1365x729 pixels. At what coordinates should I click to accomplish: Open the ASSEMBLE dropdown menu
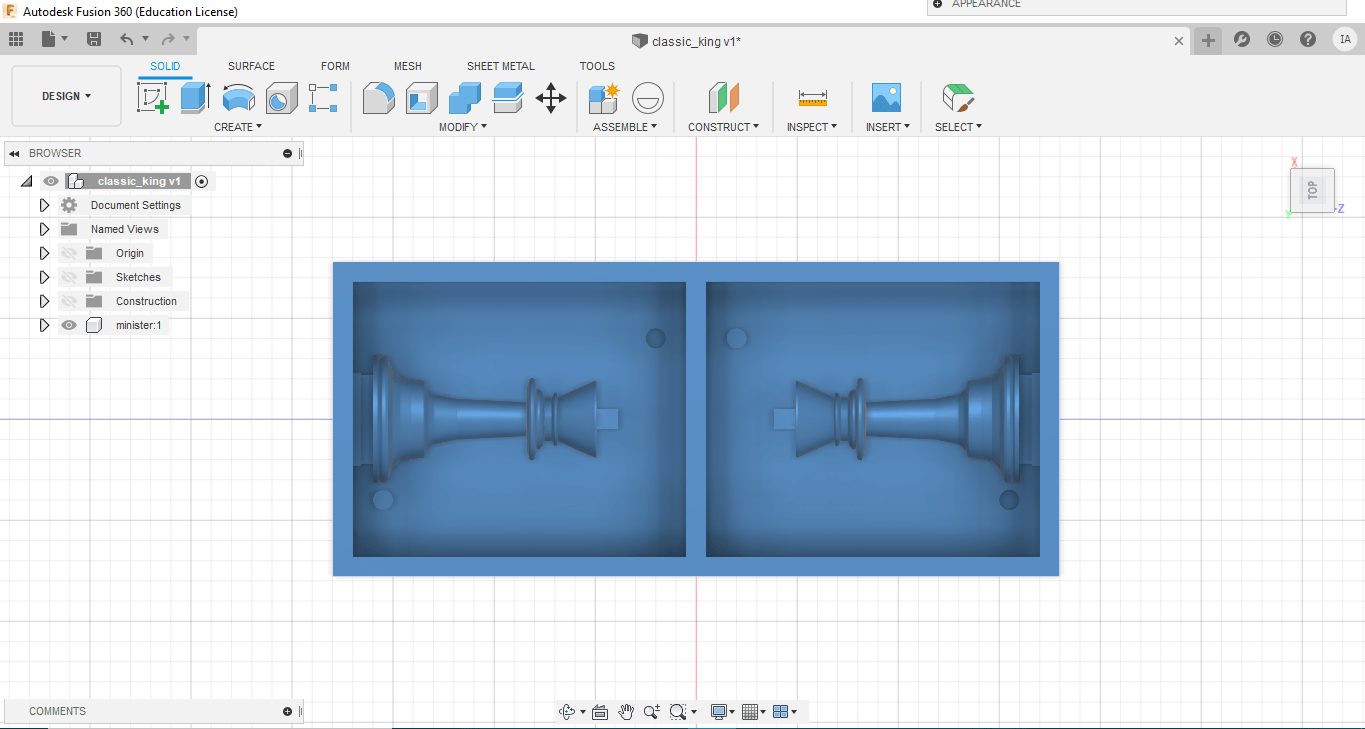[x=625, y=127]
